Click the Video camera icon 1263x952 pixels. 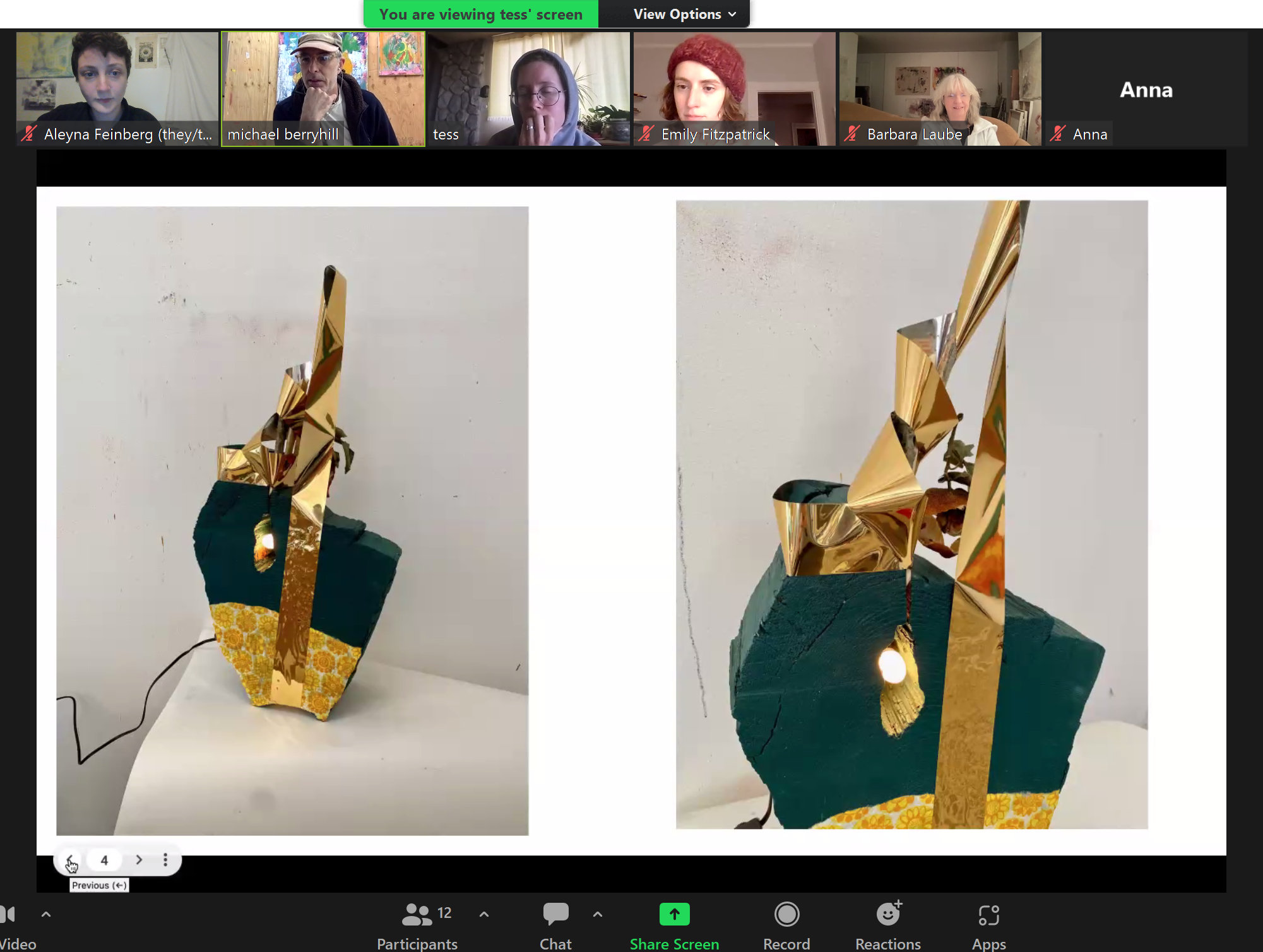(x=9, y=914)
